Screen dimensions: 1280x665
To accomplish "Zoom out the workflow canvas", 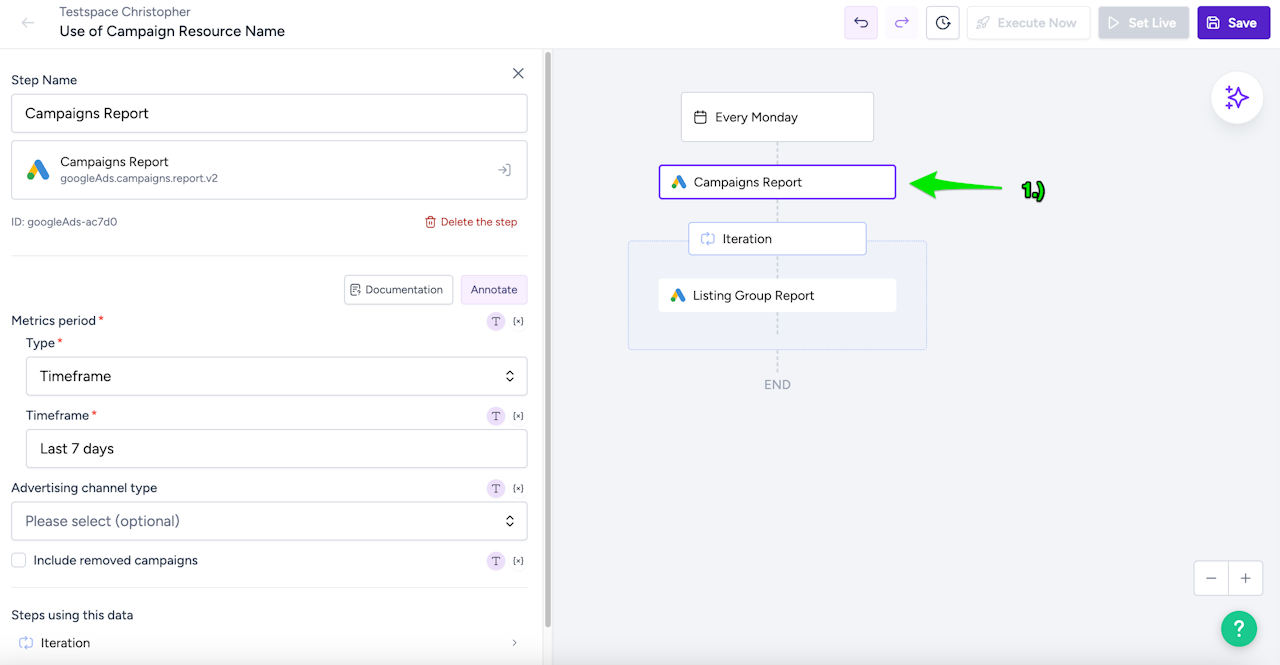I will coord(1211,578).
